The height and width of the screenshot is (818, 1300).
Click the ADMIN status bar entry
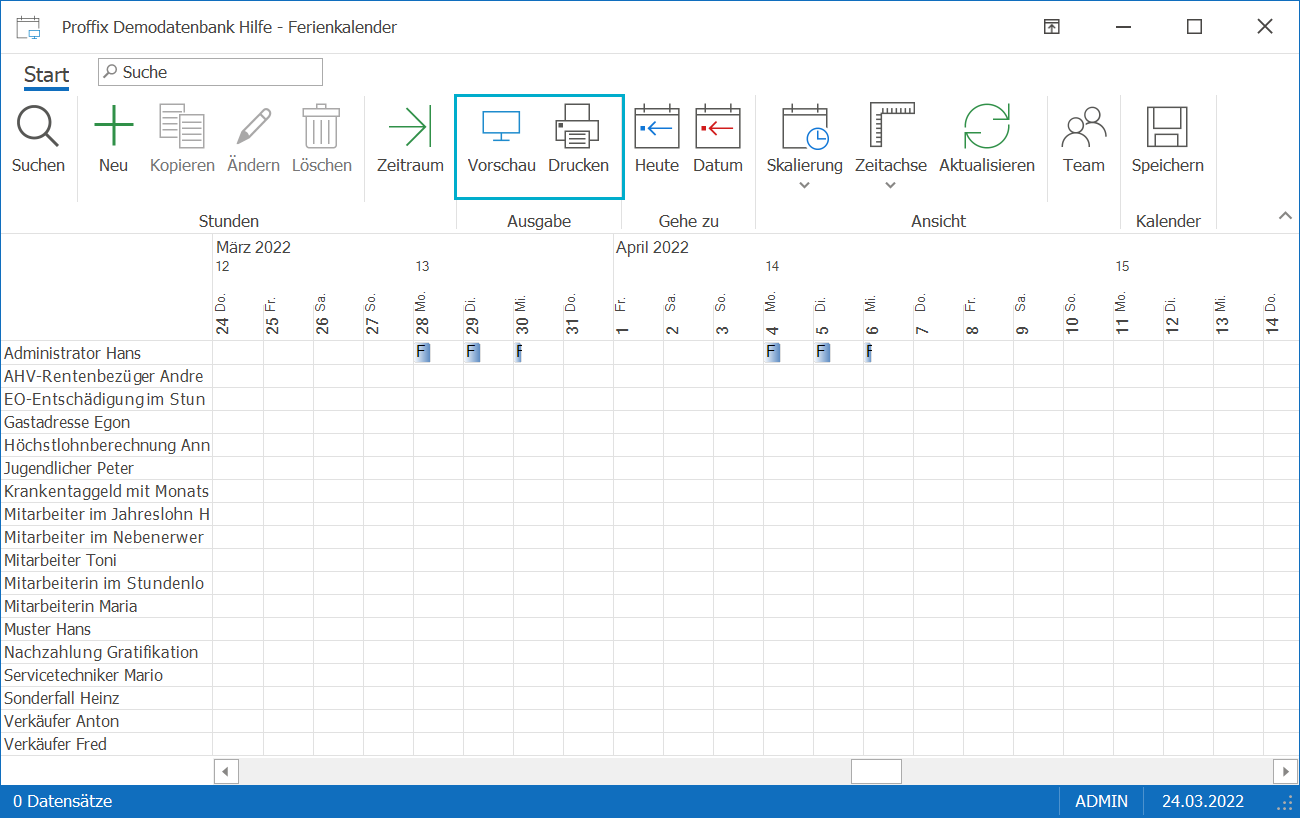(x=1101, y=801)
